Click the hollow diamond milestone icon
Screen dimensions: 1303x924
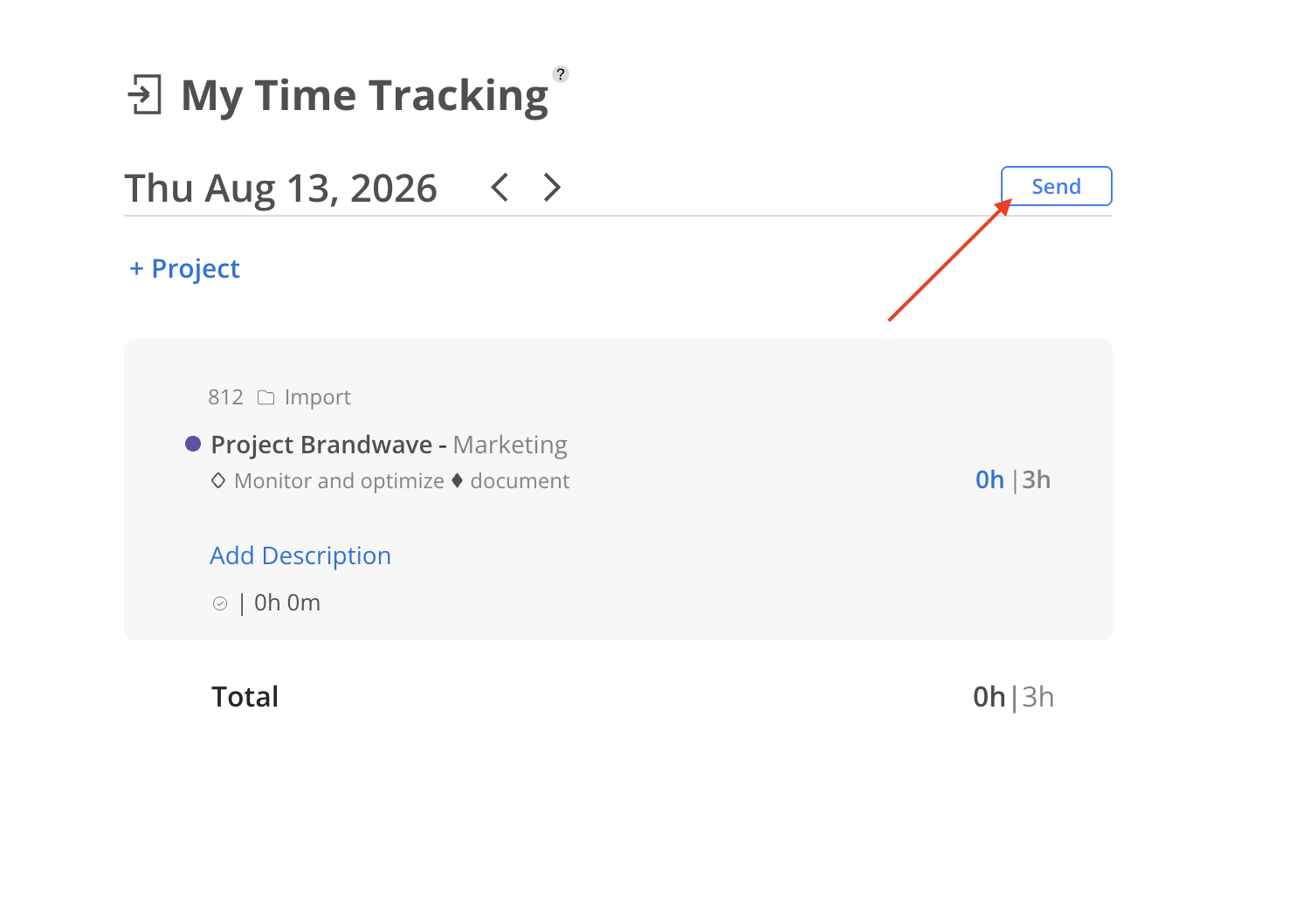coord(218,480)
